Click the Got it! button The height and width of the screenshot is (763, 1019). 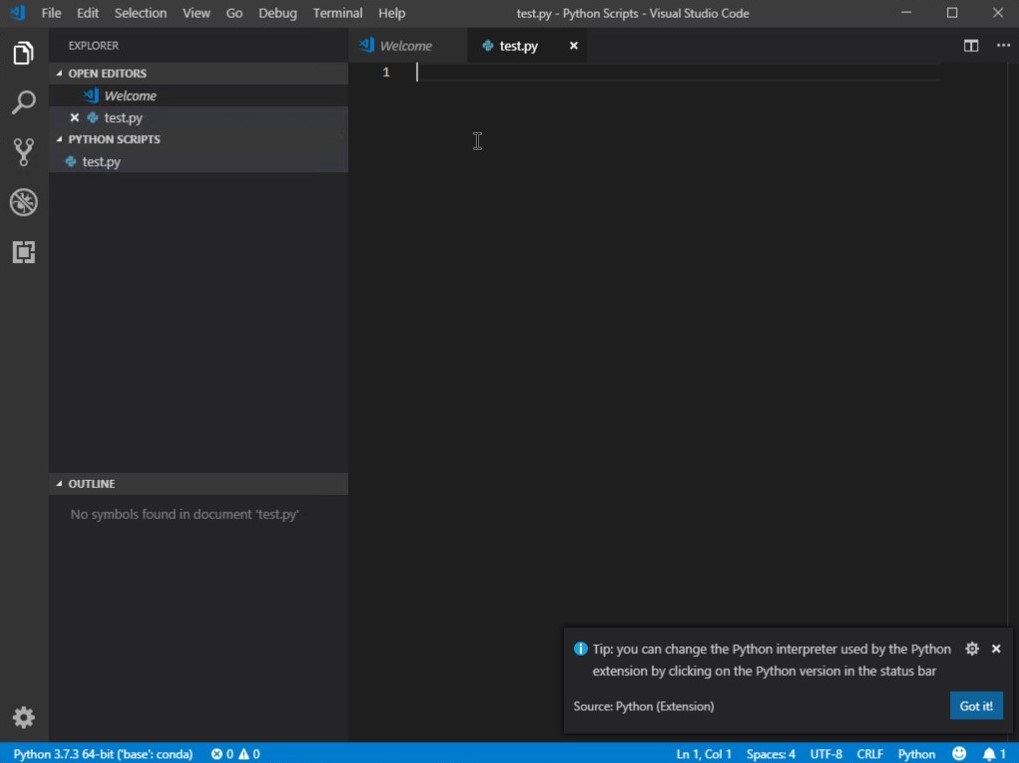click(976, 706)
